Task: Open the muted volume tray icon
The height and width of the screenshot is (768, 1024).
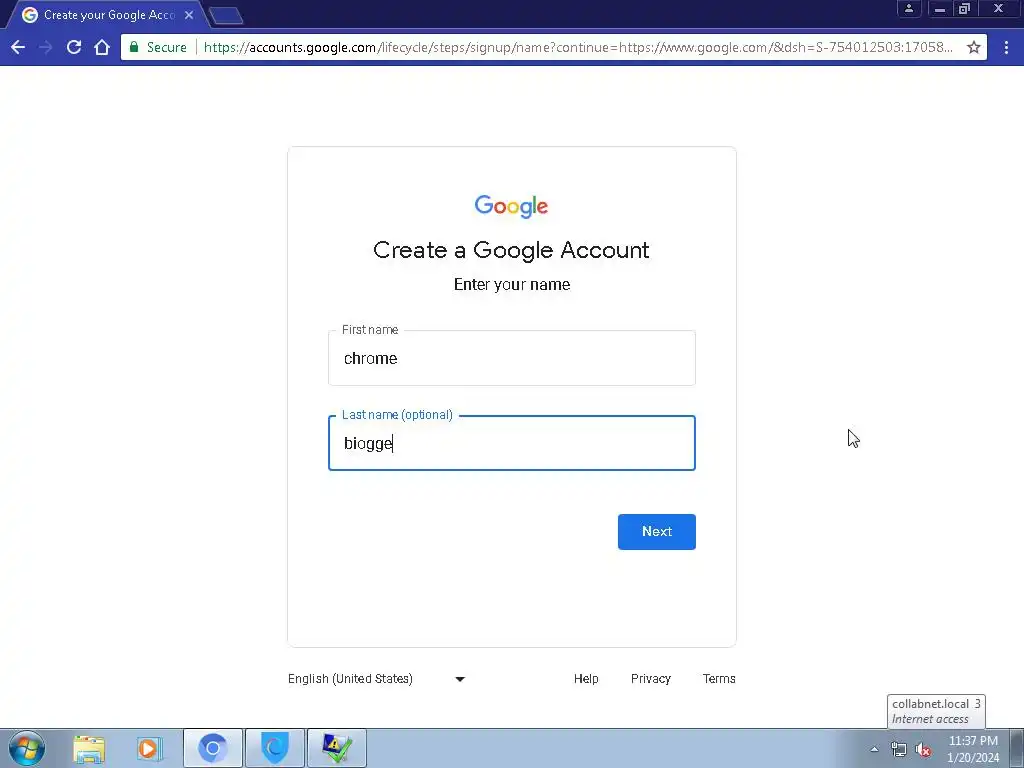Action: tap(923, 749)
